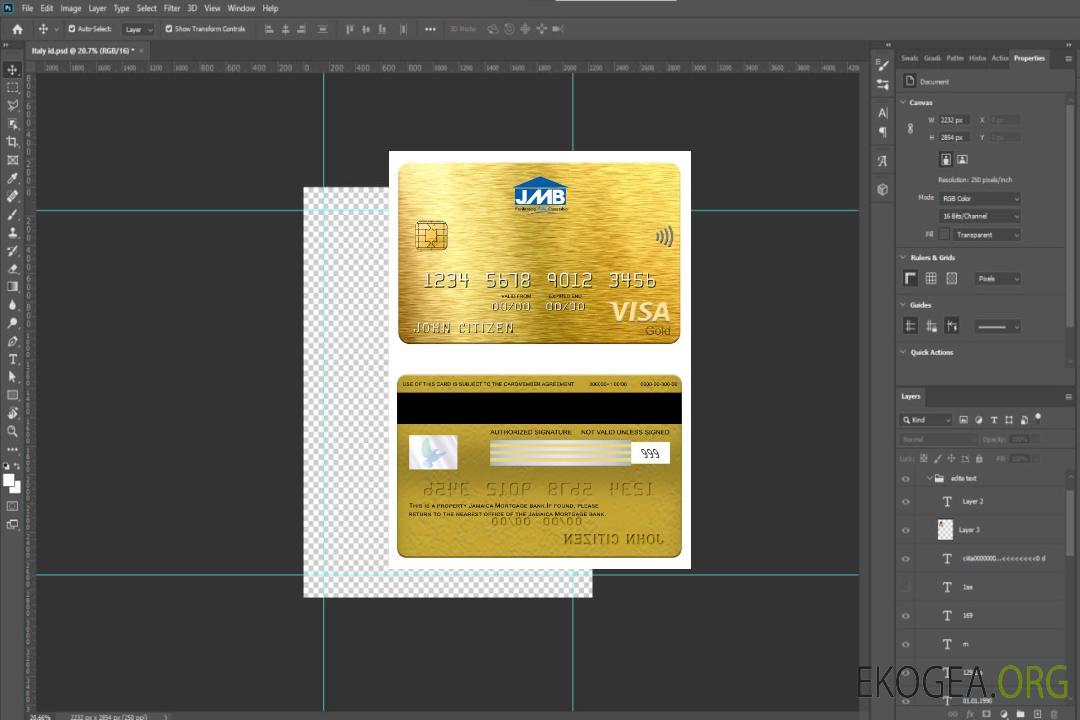Hide Layer 3 with its eye icon

pyautogui.click(x=906, y=531)
